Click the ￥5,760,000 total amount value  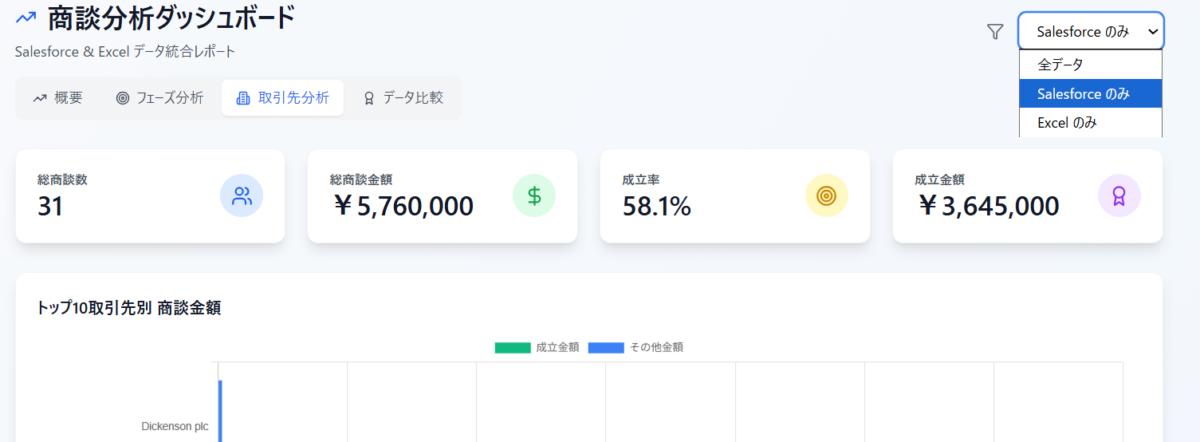pyautogui.click(x=402, y=206)
